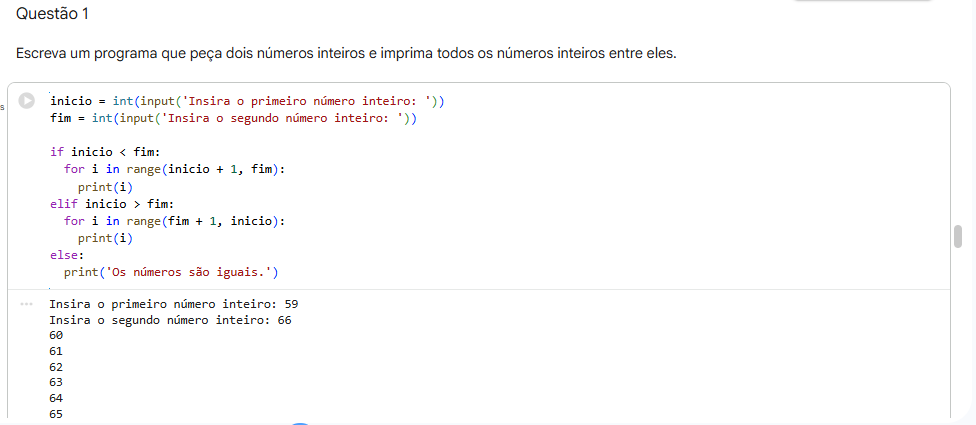Screen dimensions: 976x425
Task: Click the line 'for i in range(fim + 1, inicio):'
Action: (174, 221)
